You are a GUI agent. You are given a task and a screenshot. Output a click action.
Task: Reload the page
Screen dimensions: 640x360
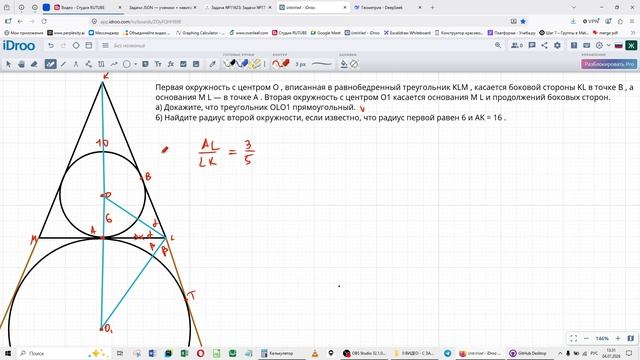click(44, 21)
